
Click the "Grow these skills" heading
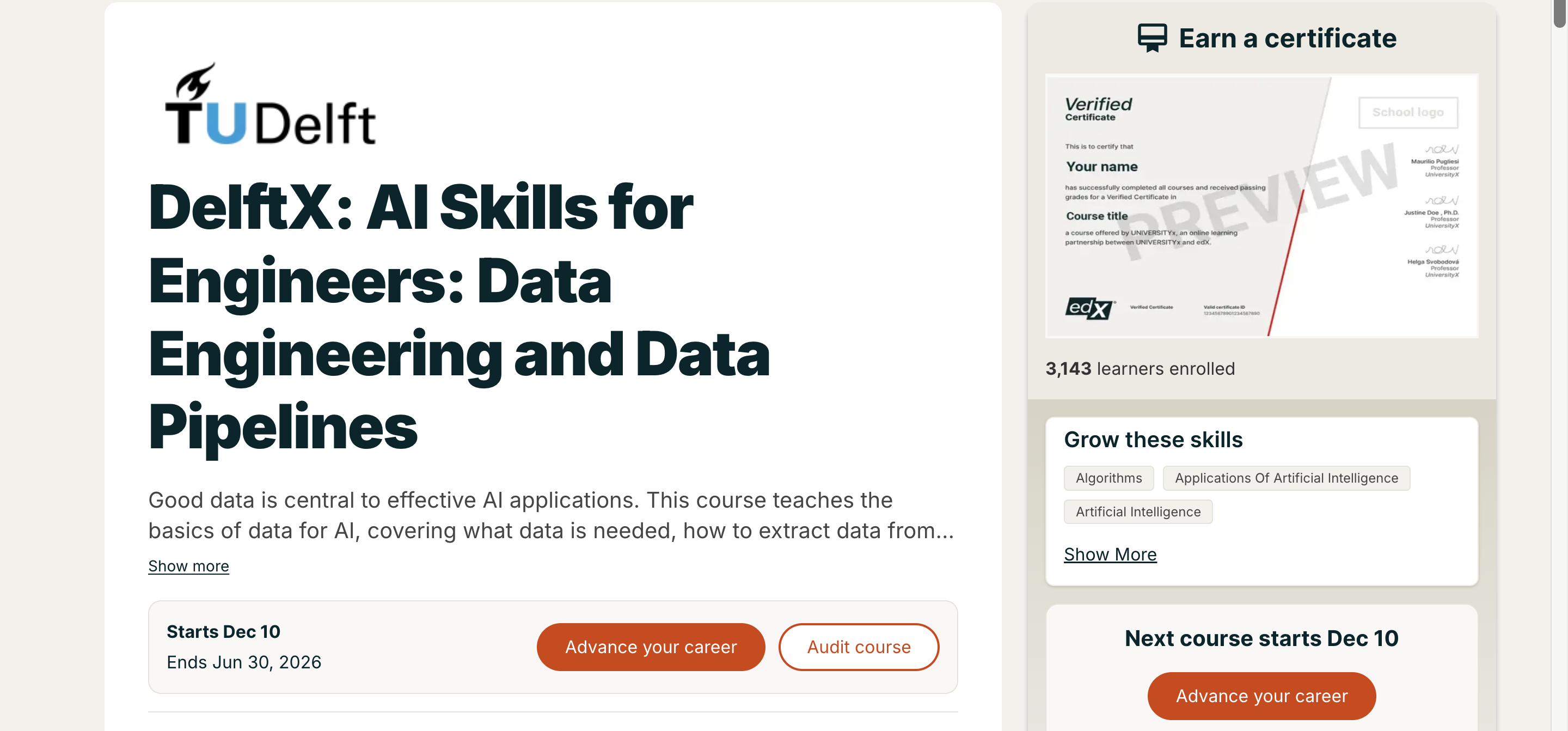1154,439
